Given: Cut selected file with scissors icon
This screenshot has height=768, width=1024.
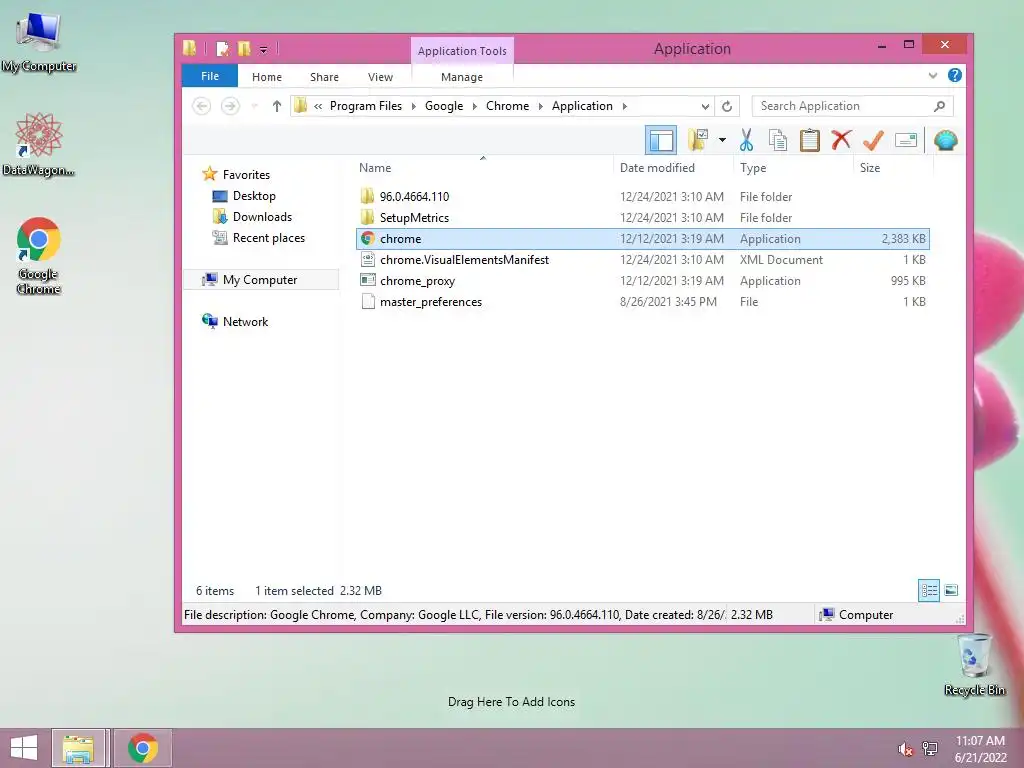Looking at the screenshot, I should [x=746, y=140].
